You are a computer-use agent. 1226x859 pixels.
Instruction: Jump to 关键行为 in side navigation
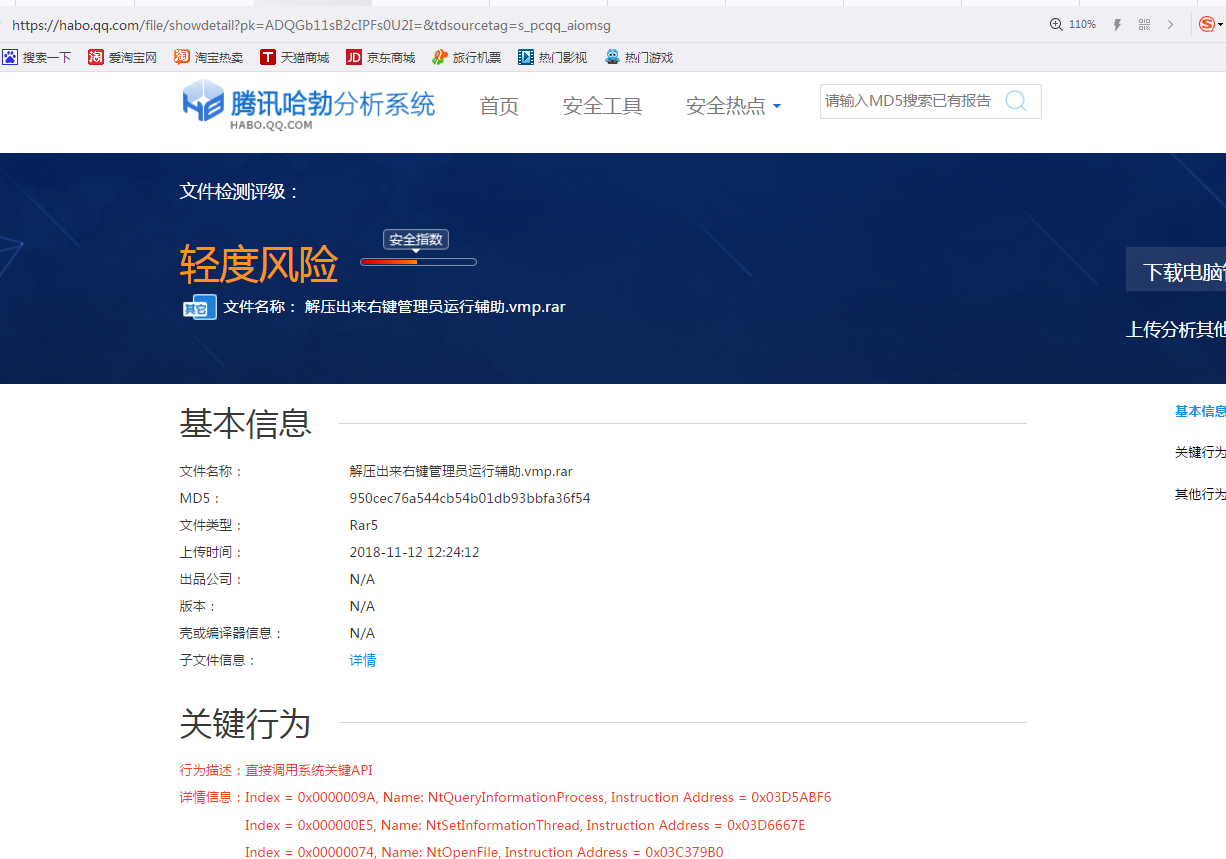coord(1199,453)
